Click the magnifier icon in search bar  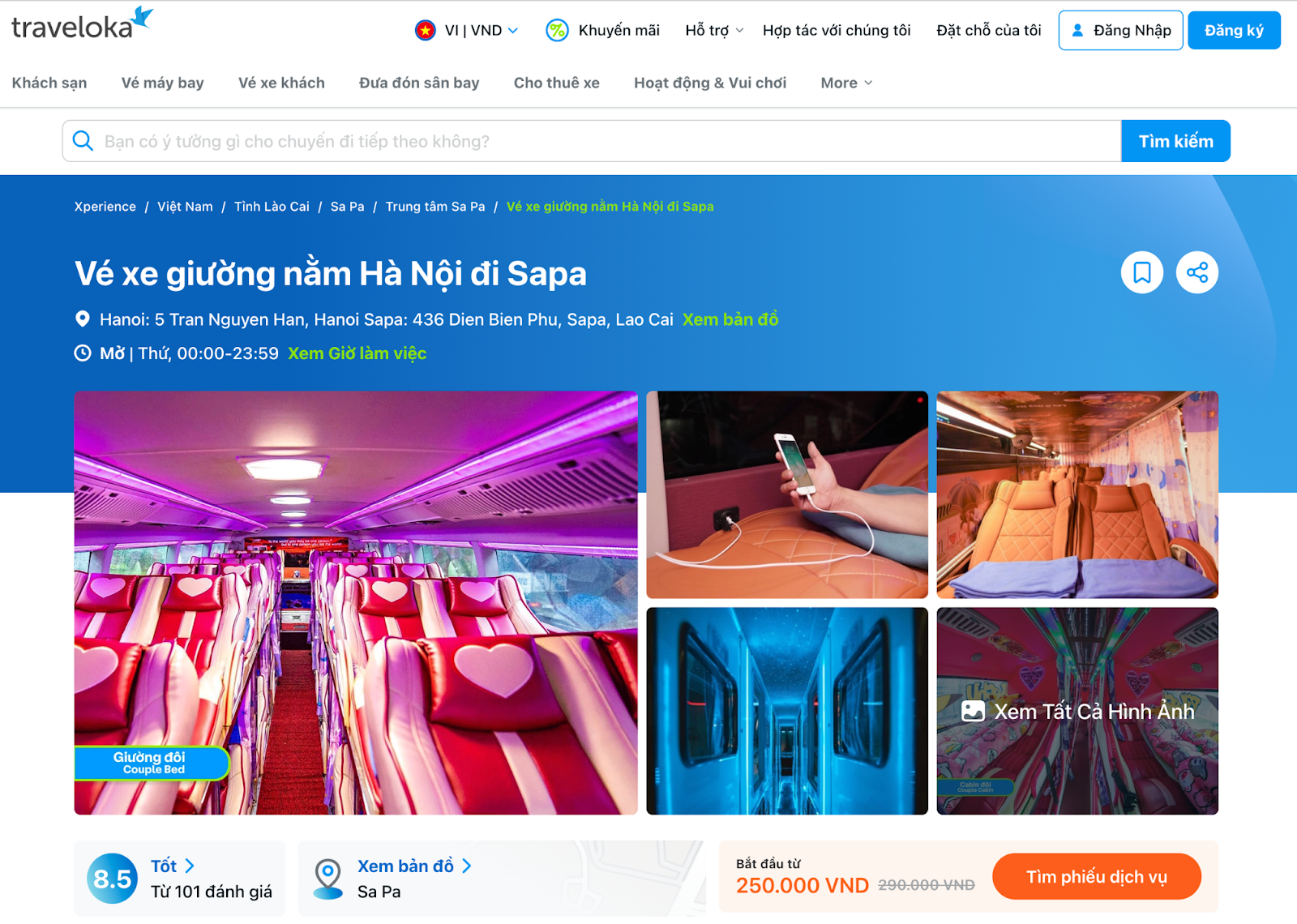(83, 141)
